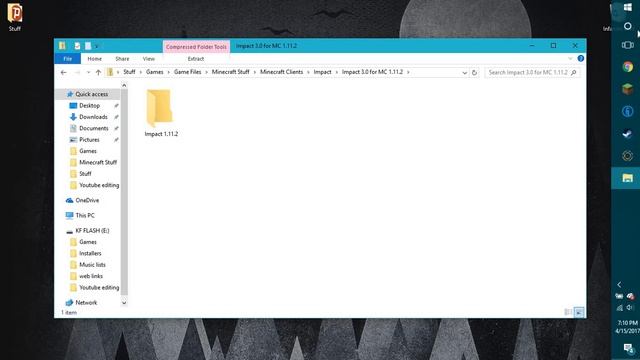Select Installers folder under KF FLASH
Screen dimensions: 640x360
(x=90, y=253)
